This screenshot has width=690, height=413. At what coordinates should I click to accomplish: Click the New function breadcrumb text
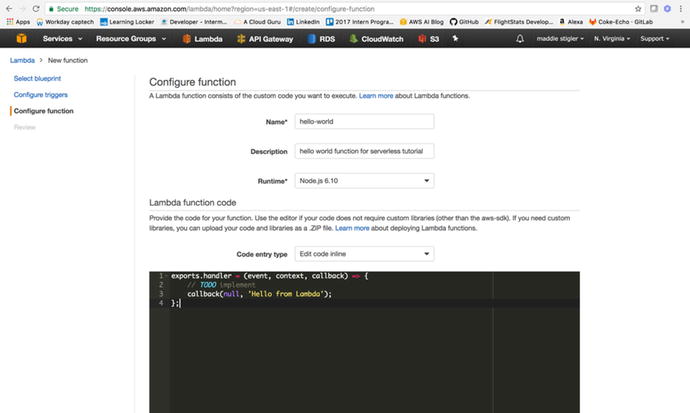68,60
